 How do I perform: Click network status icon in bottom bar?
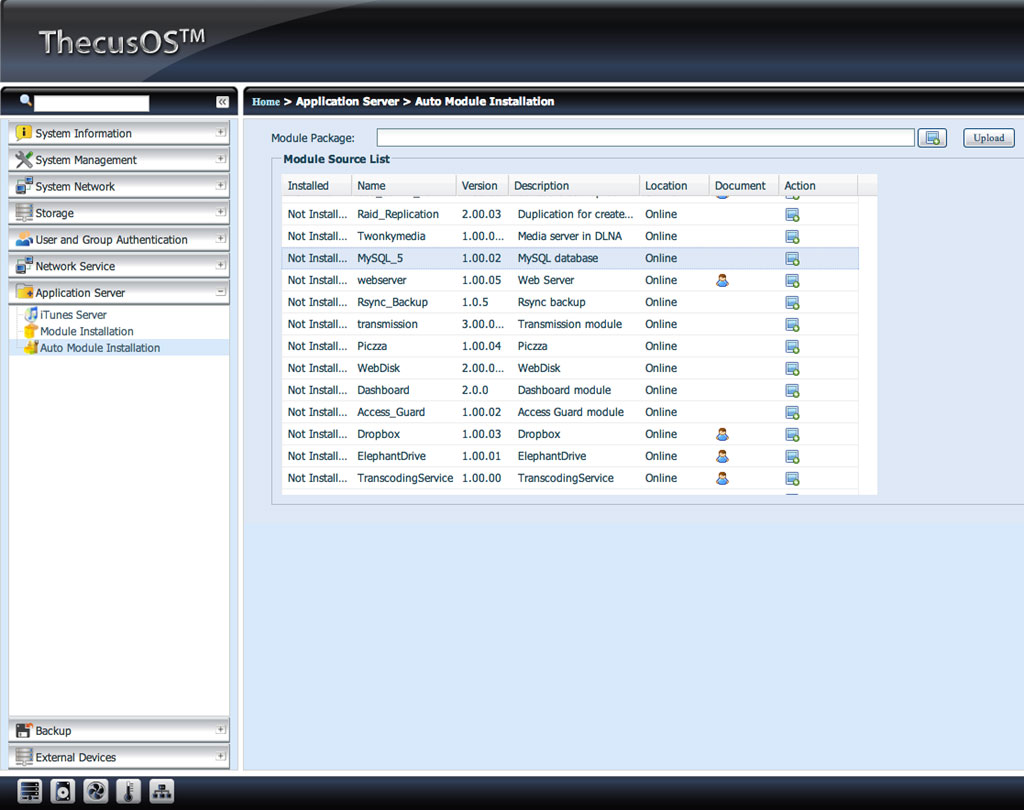(x=161, y=792)
